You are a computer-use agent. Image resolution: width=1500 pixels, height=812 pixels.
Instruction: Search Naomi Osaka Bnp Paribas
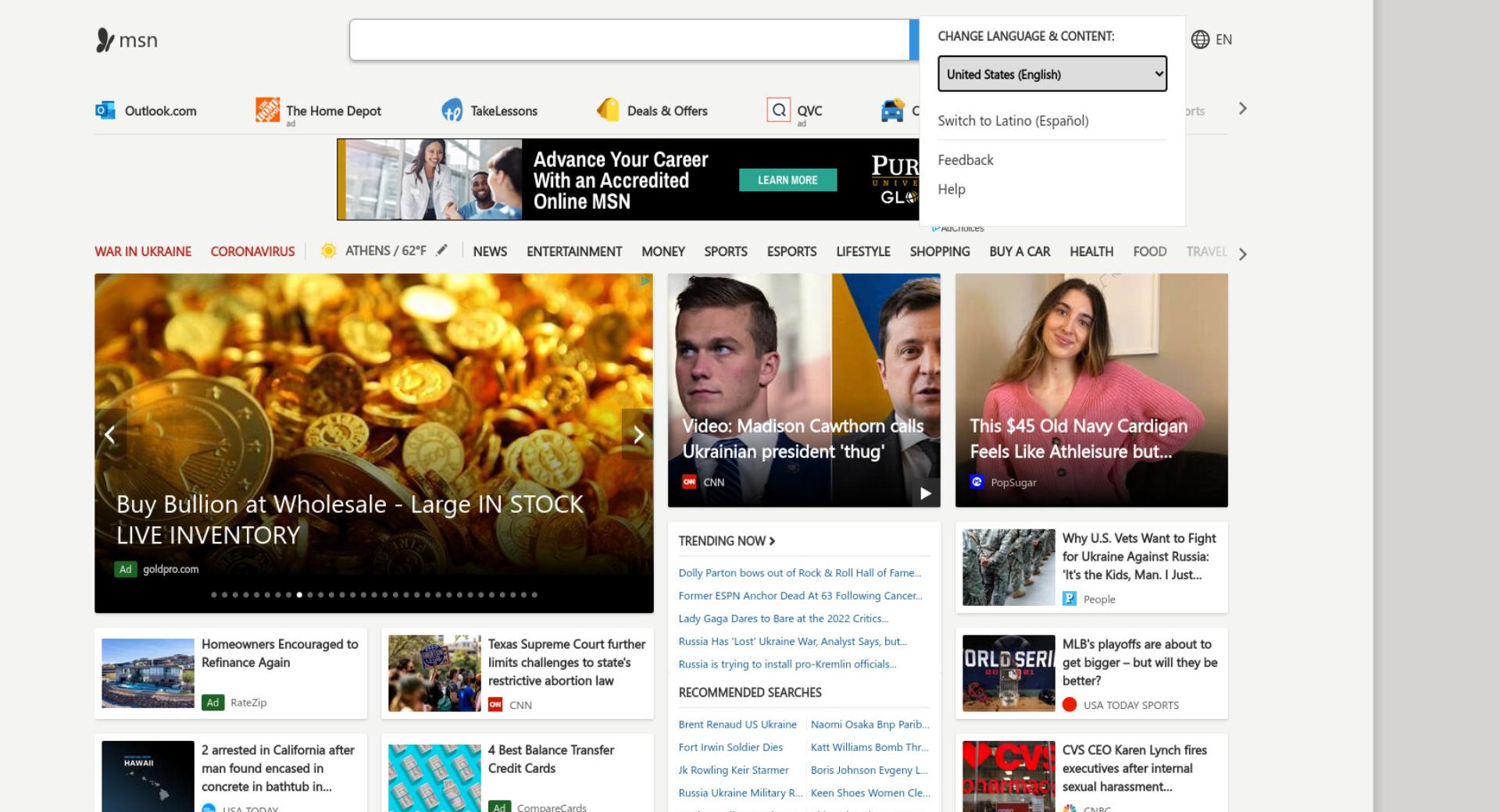coord(870,724)
